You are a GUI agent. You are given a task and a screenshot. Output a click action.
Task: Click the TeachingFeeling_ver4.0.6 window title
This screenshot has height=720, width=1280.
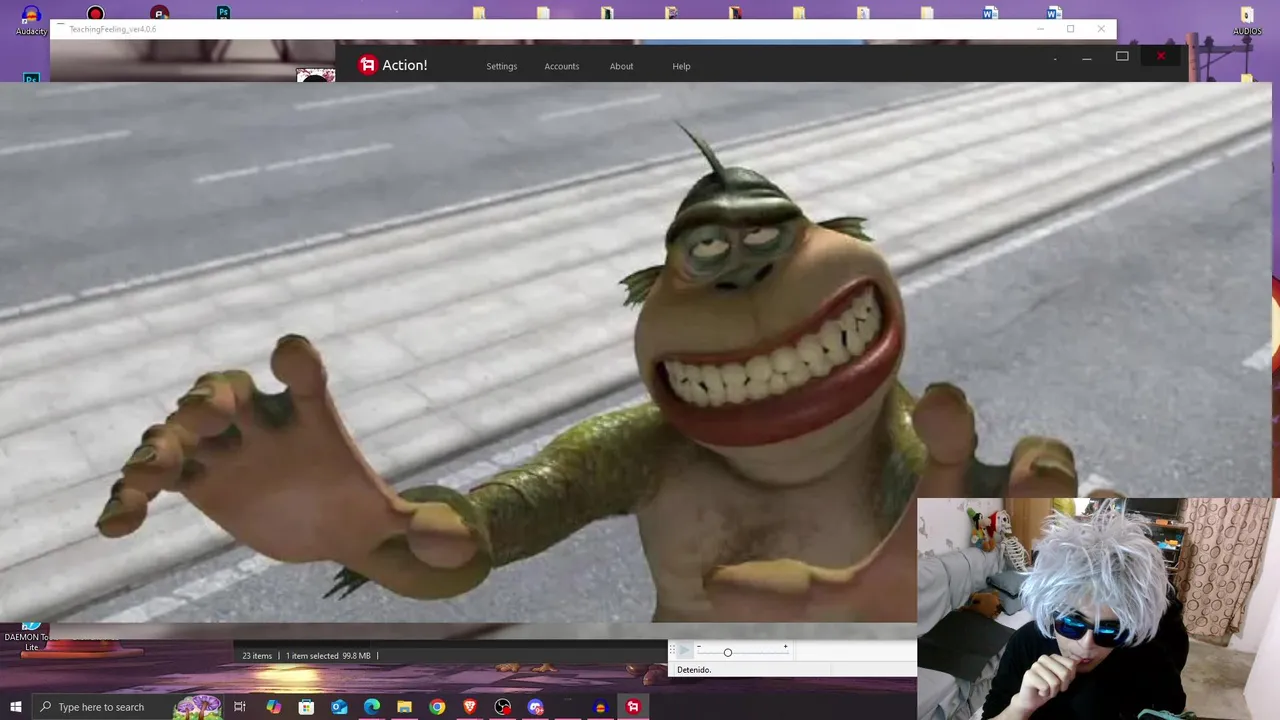click(112, 29)
